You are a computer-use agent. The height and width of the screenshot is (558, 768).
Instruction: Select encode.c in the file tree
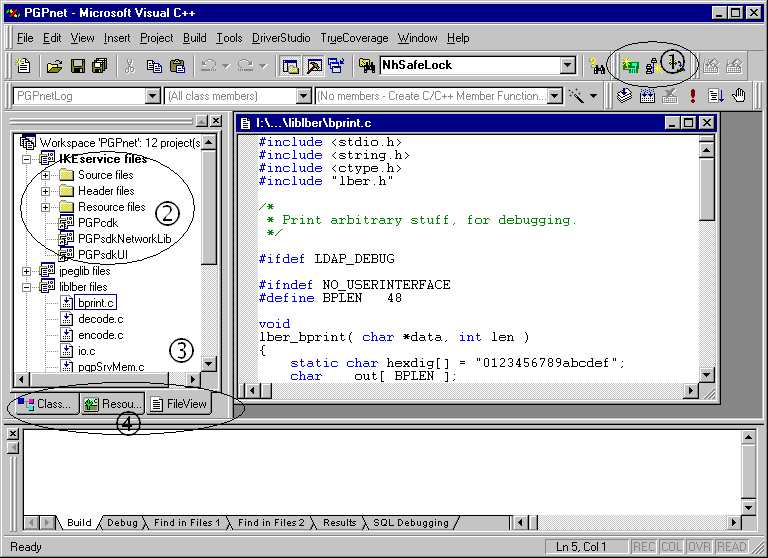pyautogui.click(x=100, y=335)
